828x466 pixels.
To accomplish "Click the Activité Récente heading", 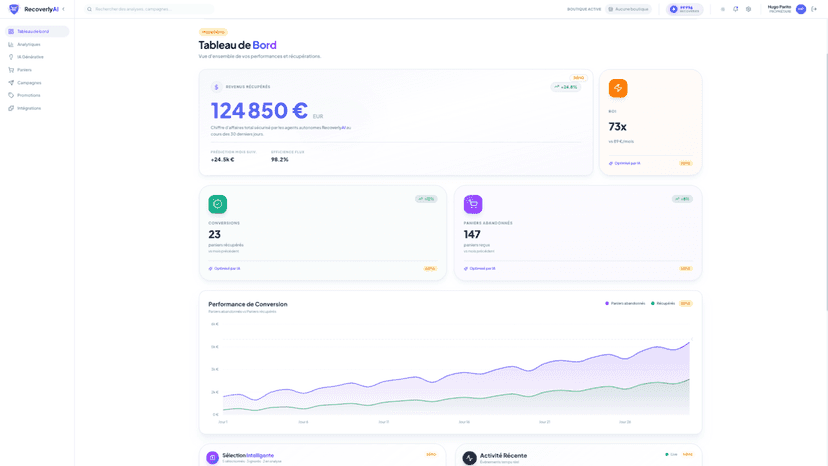I will coord(503,455).
